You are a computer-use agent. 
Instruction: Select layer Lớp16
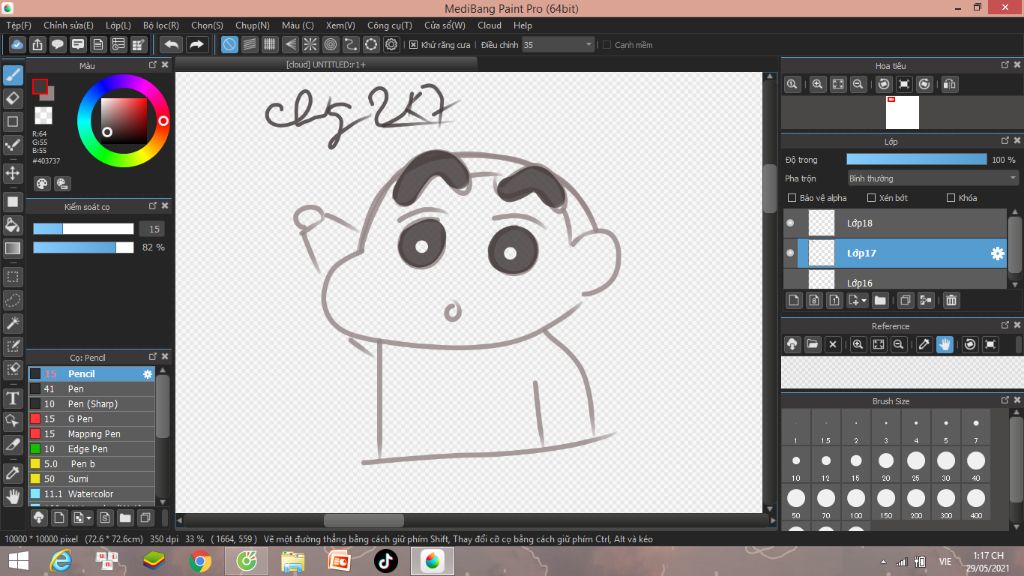(895, 281)
